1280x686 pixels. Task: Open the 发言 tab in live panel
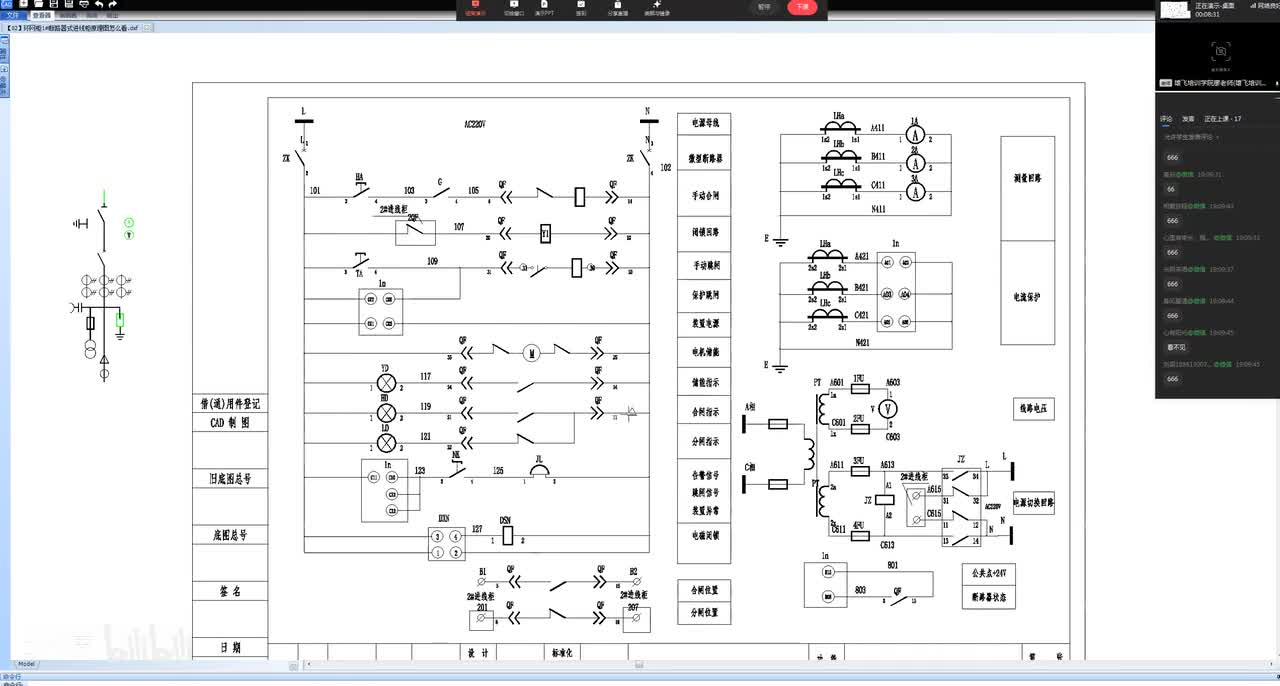pyautogui.click(x=1188, y=119)
